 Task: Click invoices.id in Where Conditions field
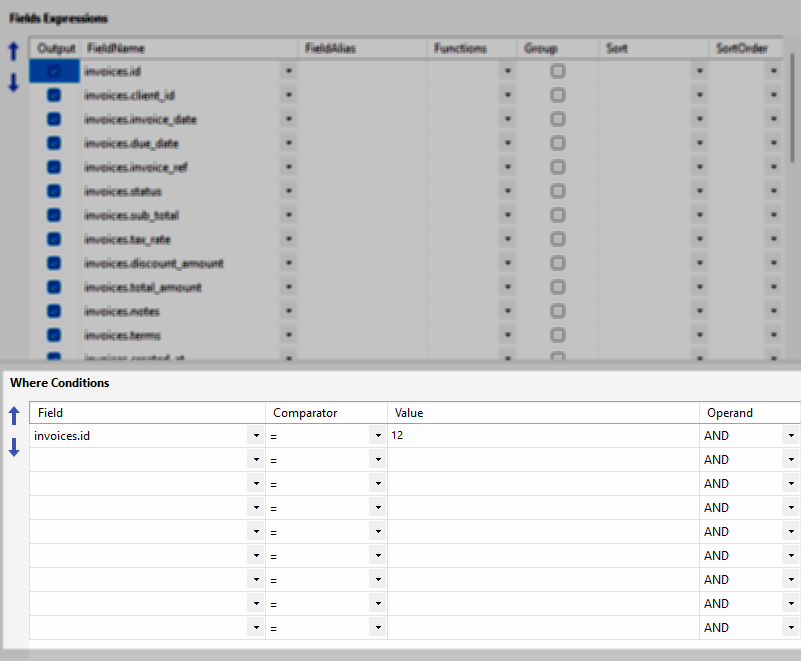pyautogui.click(x=62, y=436)
